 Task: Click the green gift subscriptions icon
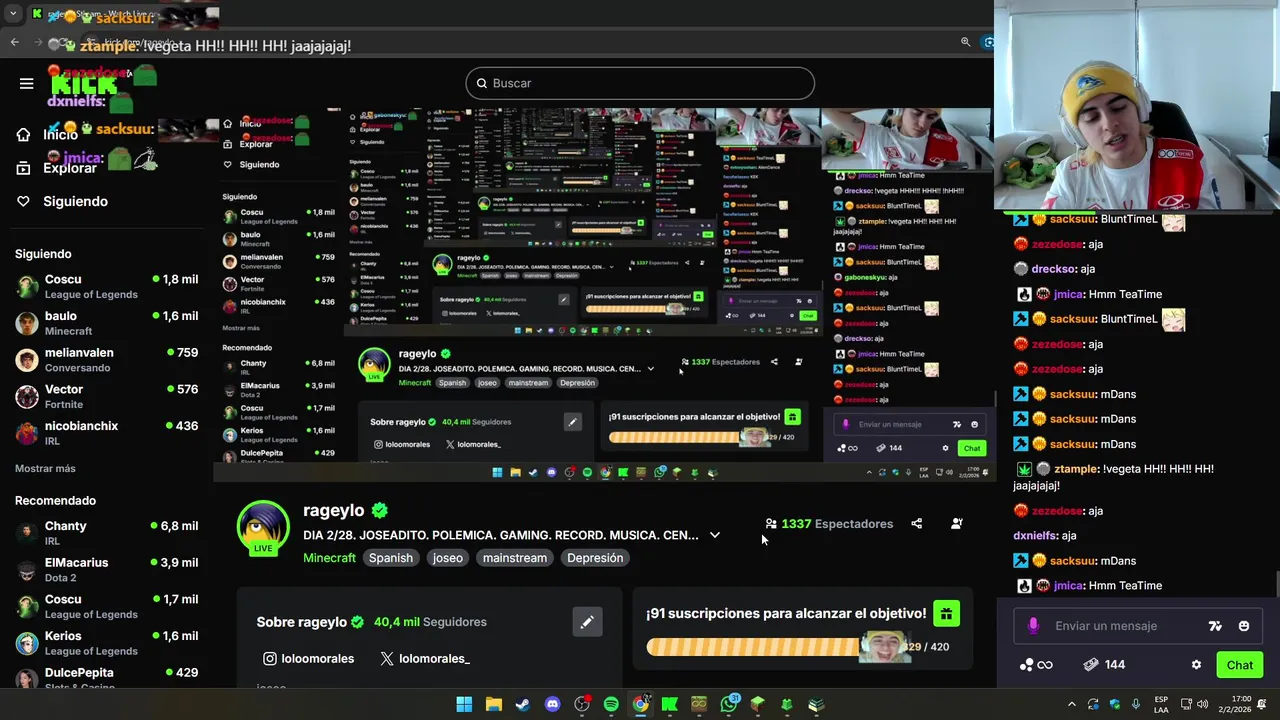pos(946,613)
